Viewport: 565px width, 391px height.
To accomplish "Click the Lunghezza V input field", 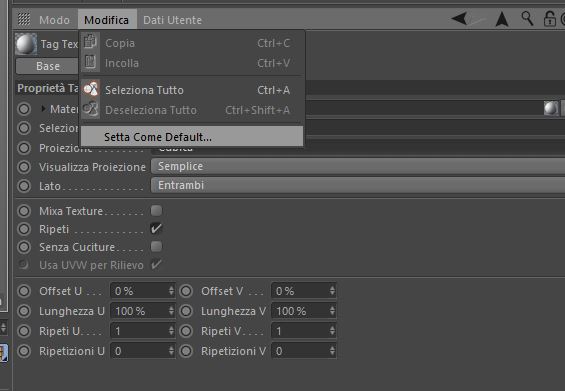I will pyautogui.click(x=304, y=311).
